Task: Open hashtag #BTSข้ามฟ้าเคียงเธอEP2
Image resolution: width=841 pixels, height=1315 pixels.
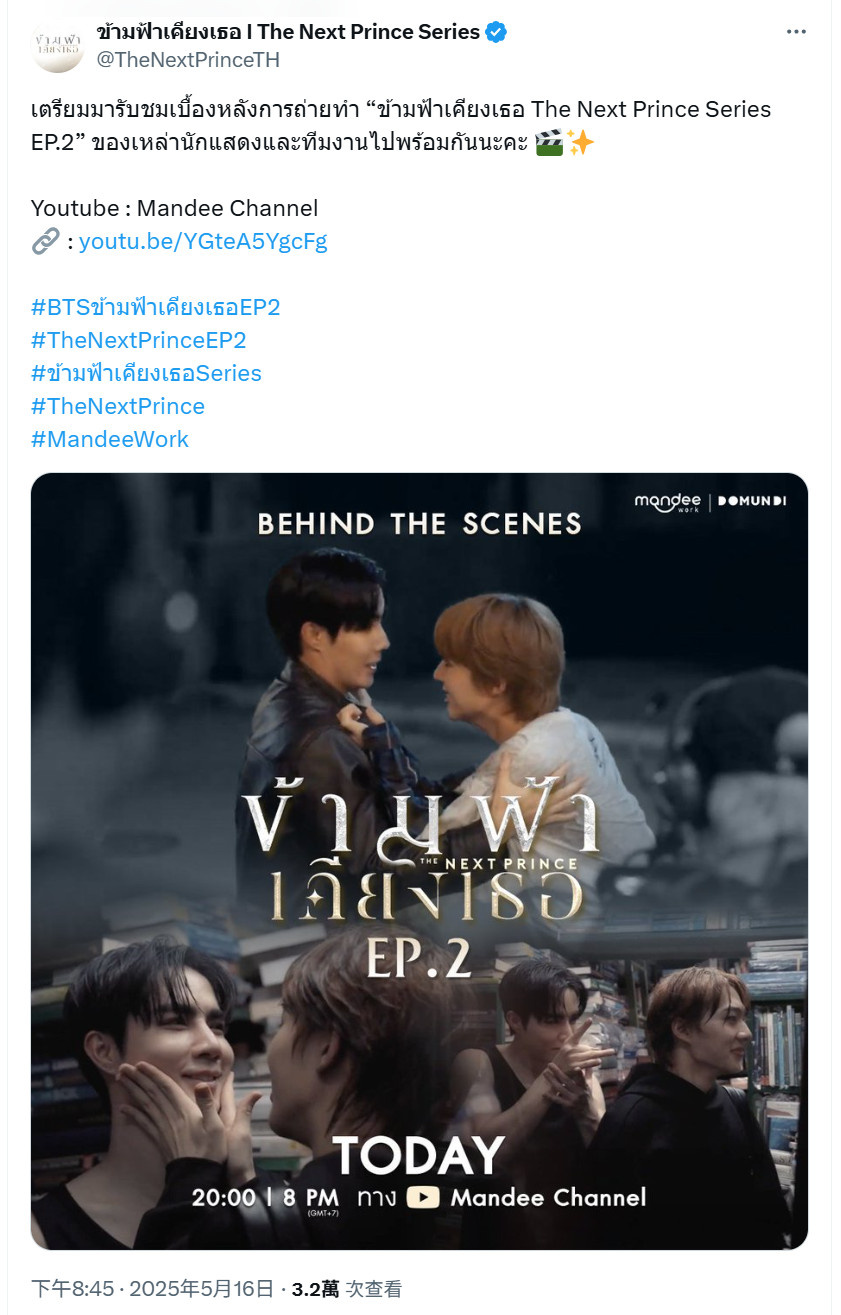Action: click(x=155, y=307)
